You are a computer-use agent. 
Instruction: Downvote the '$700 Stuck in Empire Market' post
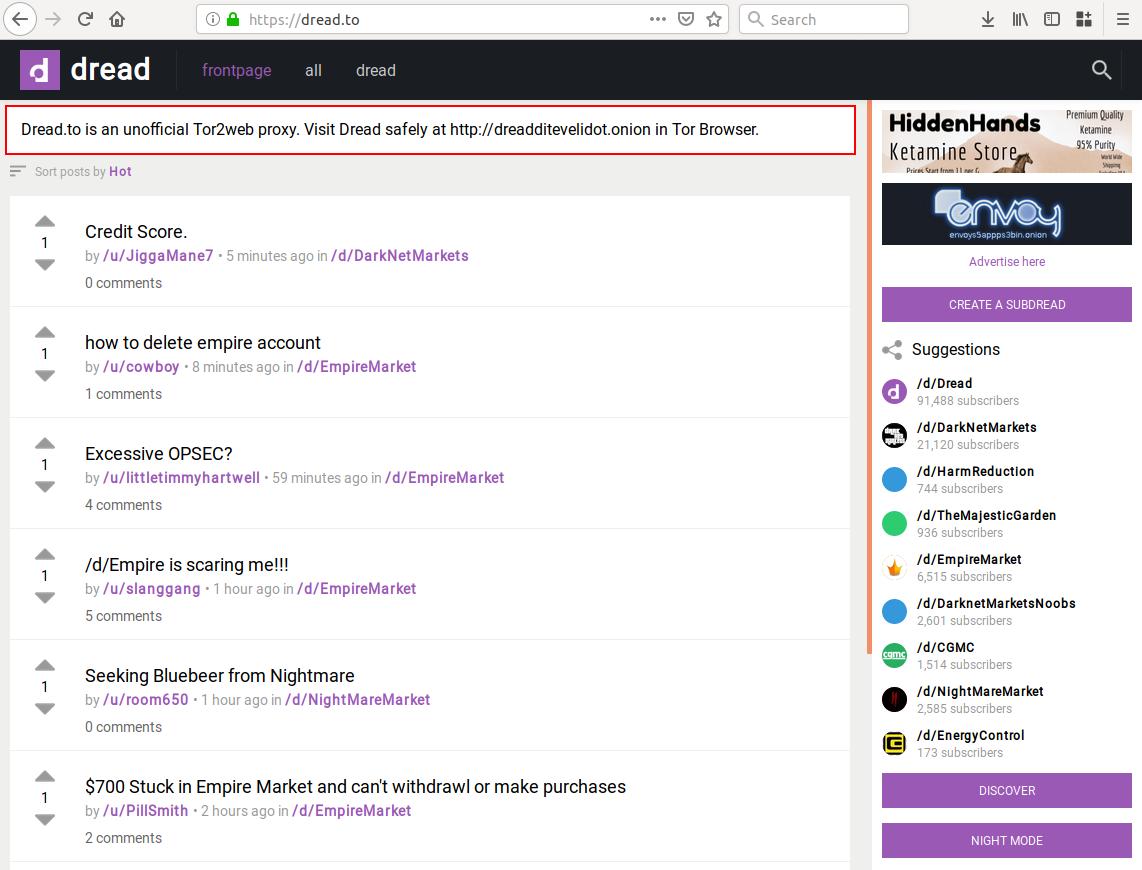pos(45,820)
